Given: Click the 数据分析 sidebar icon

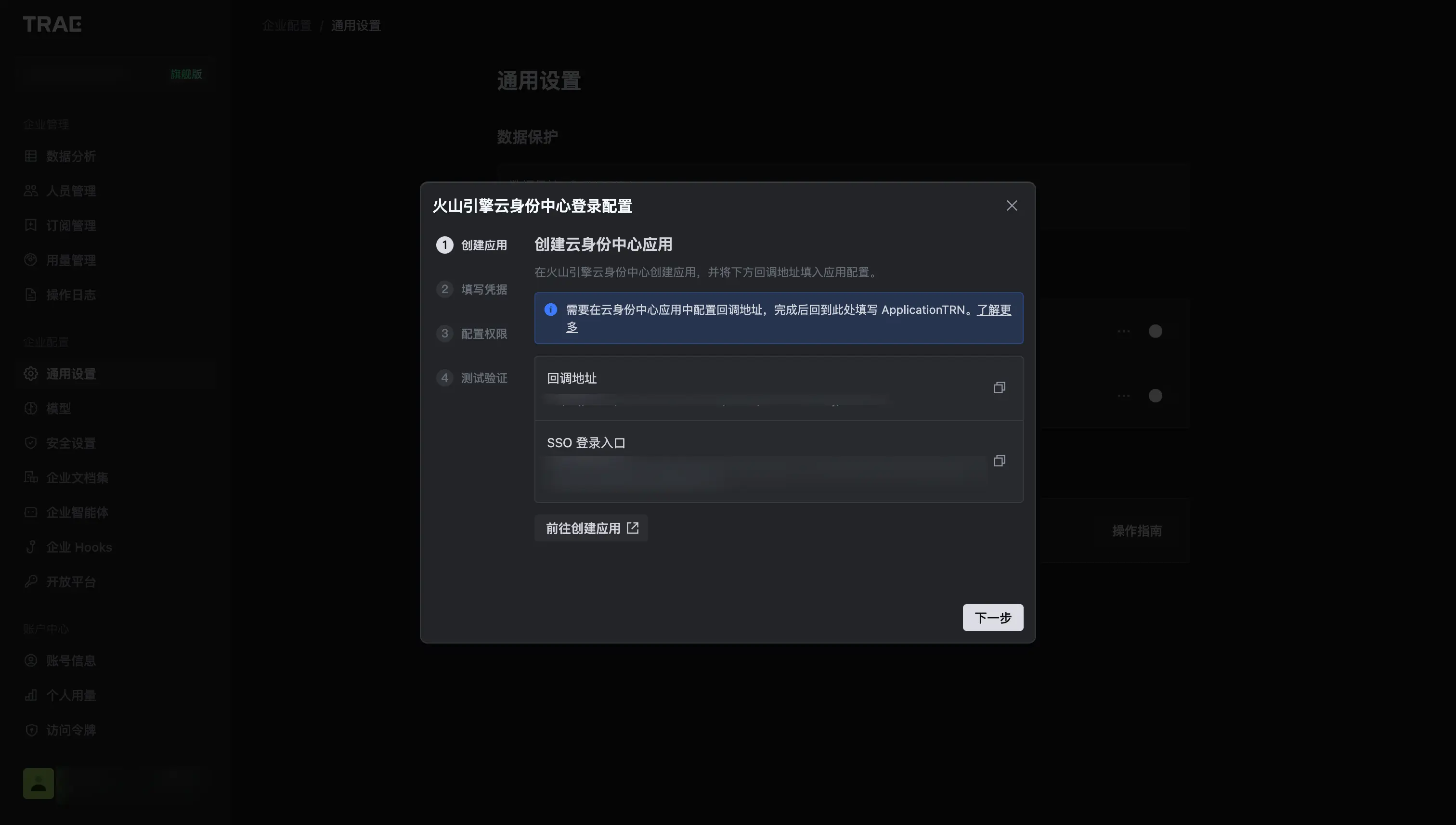Looking at the screenshot, I should click(31, 156).
